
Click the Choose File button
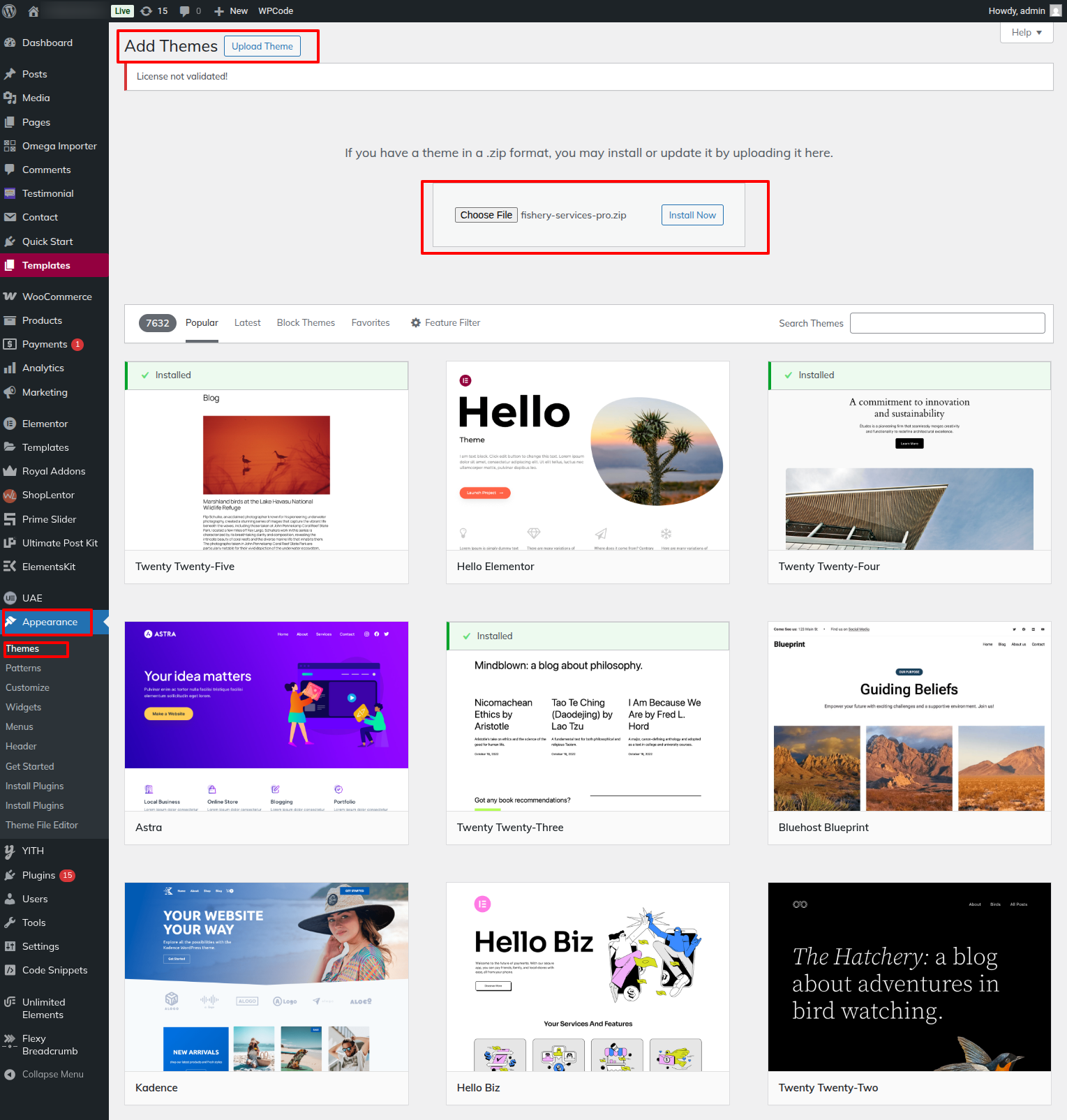pyautogui.click(x=486, y=215)
